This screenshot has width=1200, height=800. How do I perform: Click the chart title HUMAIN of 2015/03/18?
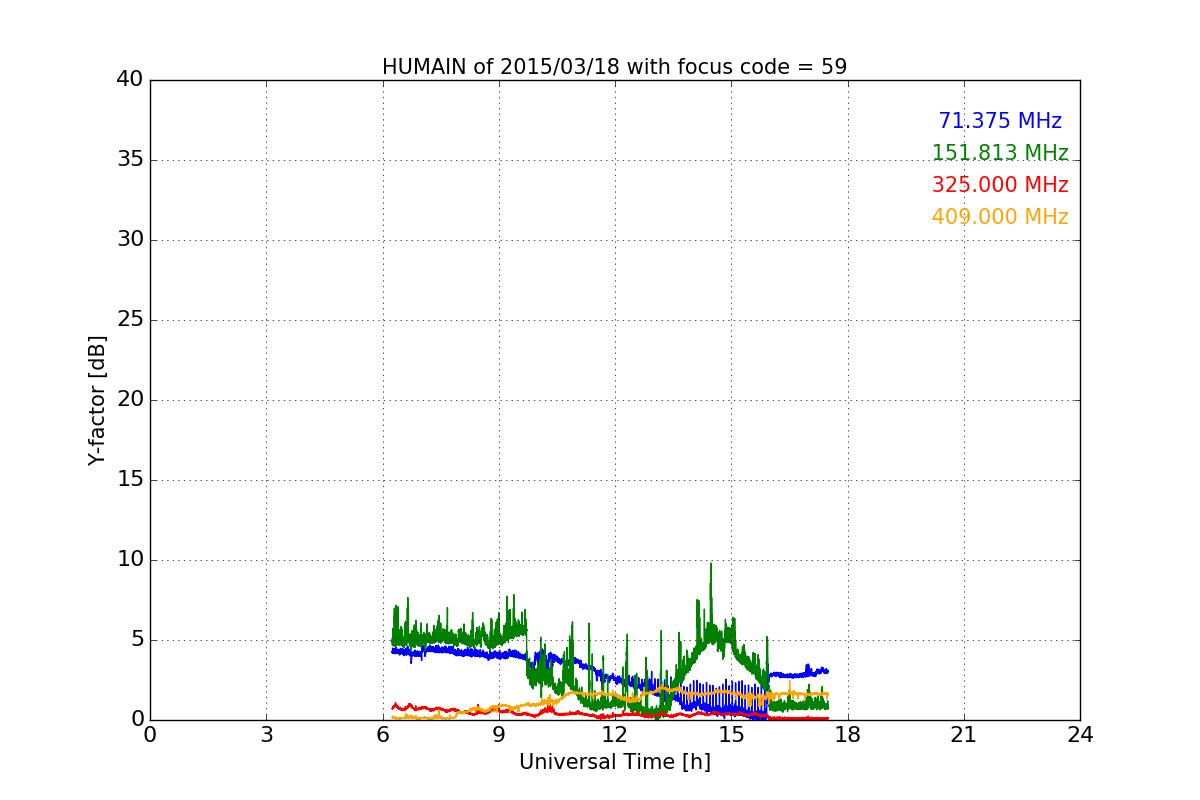click(614, 67)
